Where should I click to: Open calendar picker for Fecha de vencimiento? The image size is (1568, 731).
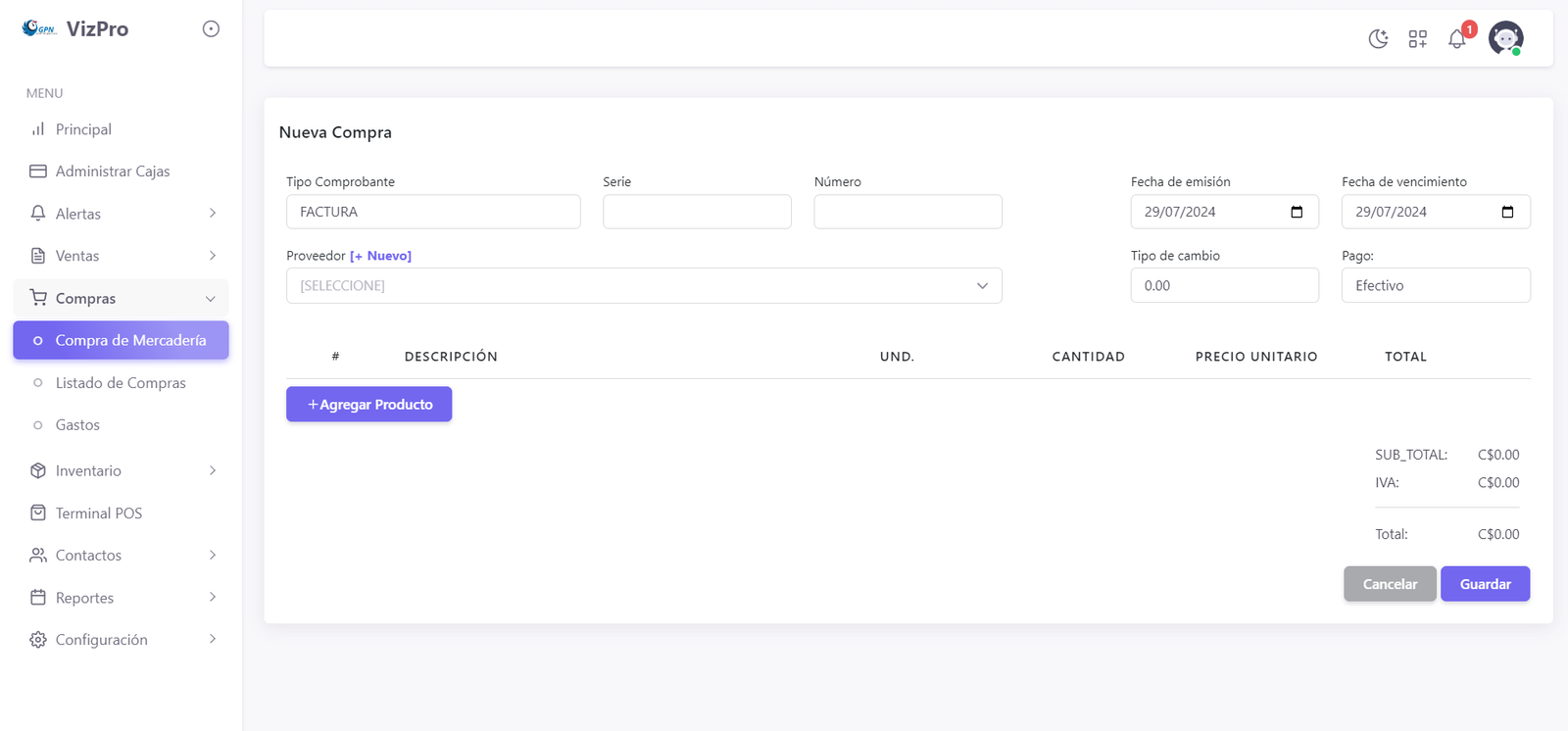[1507, 212]
